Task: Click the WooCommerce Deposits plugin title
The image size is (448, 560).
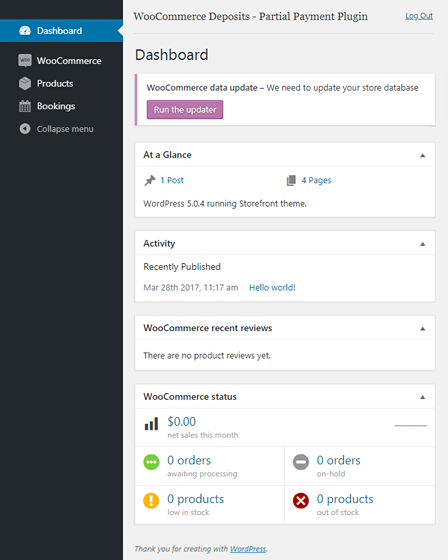Action: click(x=250, y=16)
